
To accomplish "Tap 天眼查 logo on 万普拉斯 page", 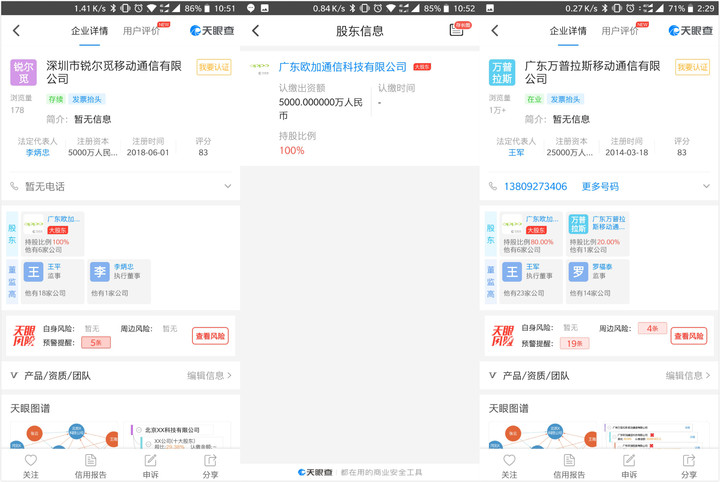I will point(690,31).
